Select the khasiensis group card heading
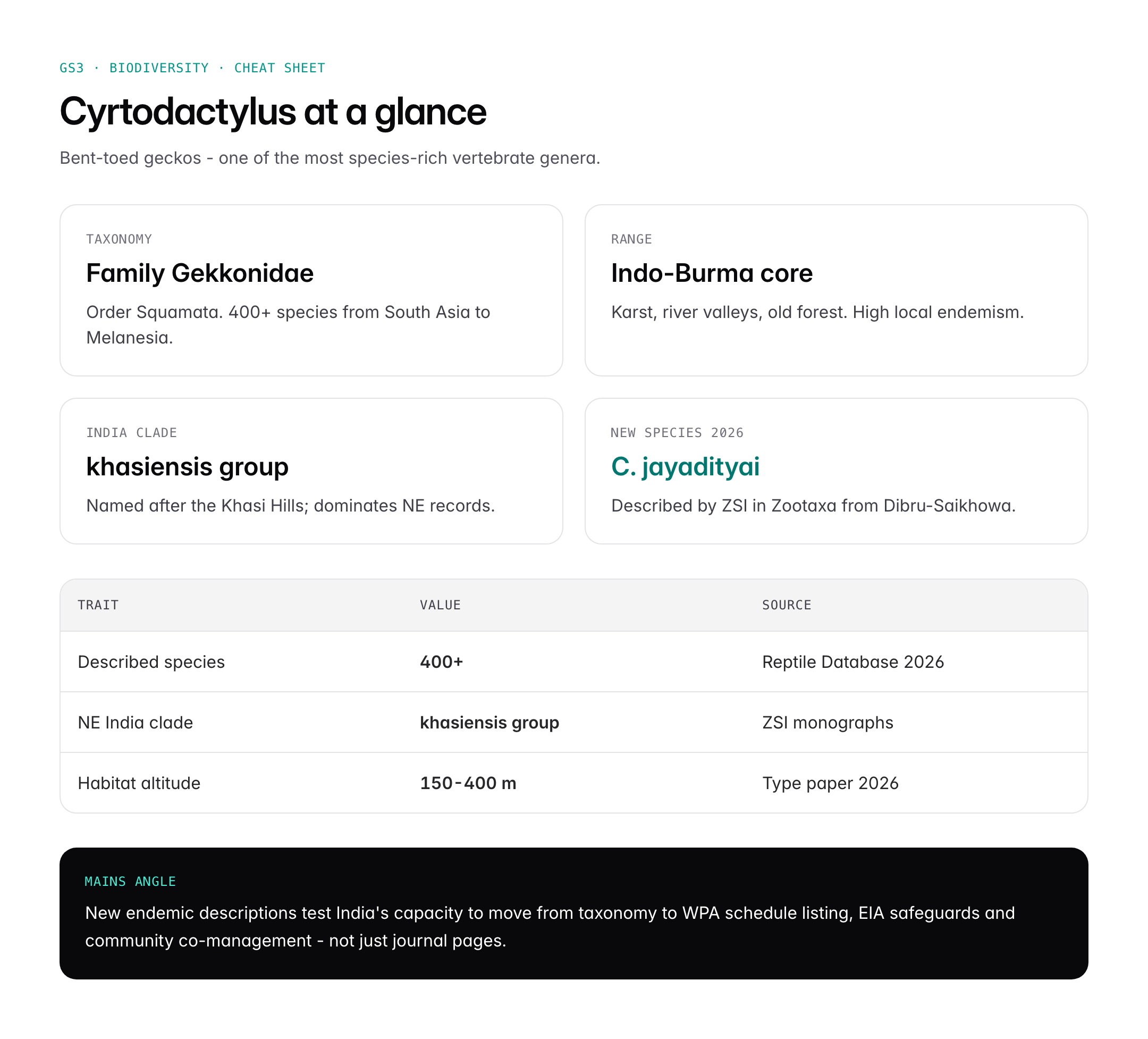This screenshot has height=1039, width=1148. pyautogui.click(x=187, y=467)
